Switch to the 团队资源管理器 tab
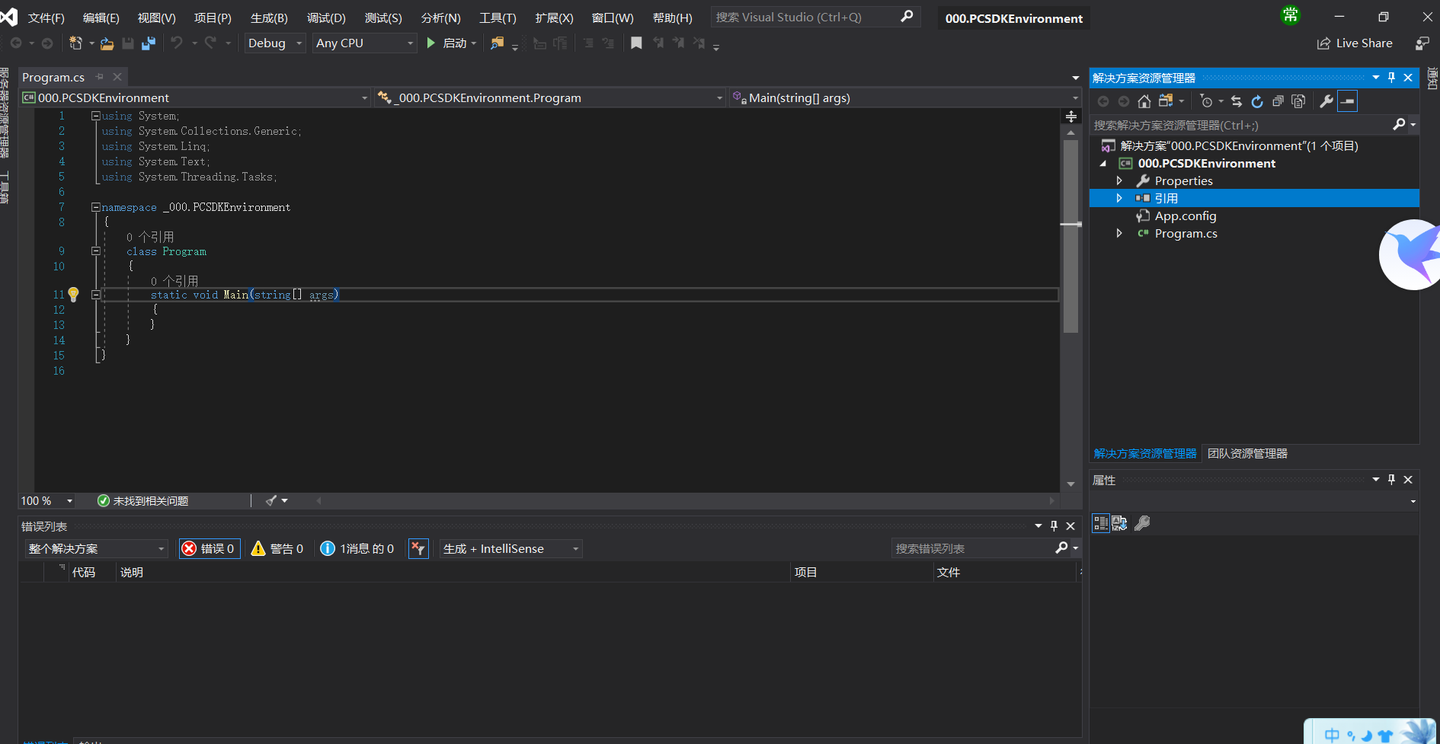Screen dimensions: 1440x744 (1247, 453)
